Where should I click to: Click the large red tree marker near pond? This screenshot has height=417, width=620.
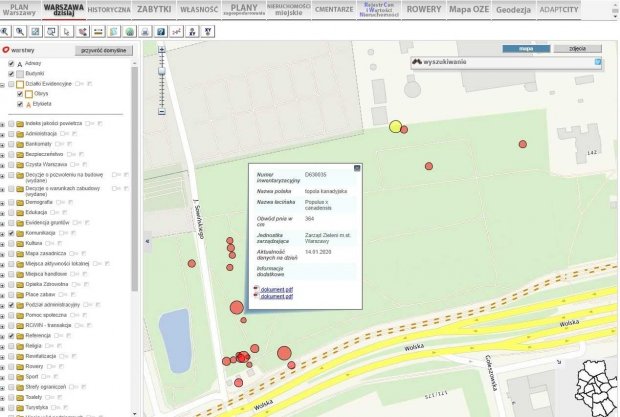[236, 308]
